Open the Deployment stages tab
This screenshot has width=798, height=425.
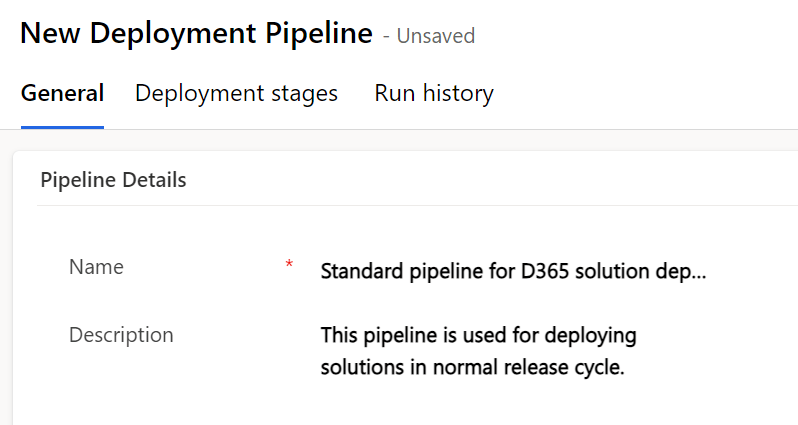tap(236, 94)
